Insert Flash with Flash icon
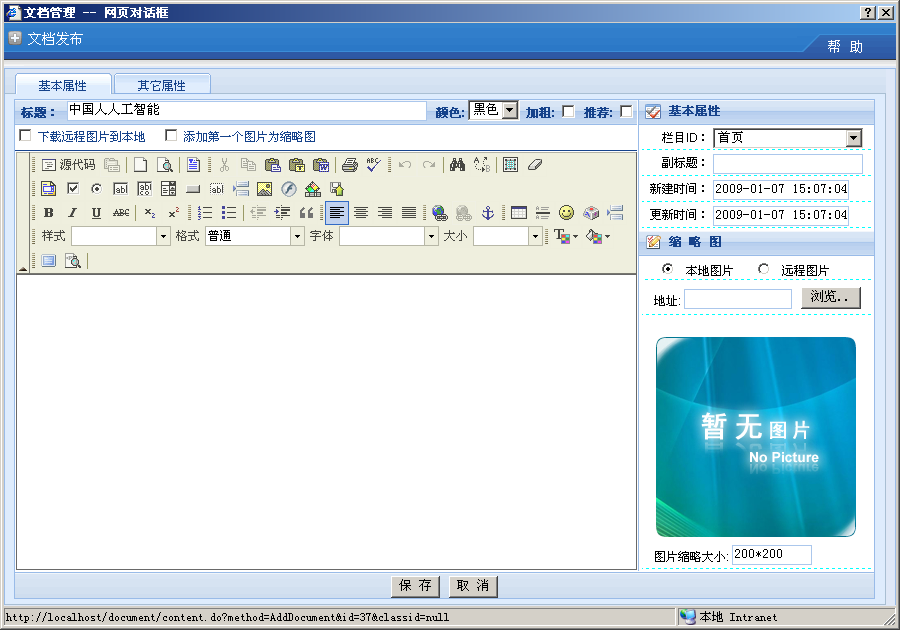Screen dimensions: 900x630 click(x=289, y=189)
